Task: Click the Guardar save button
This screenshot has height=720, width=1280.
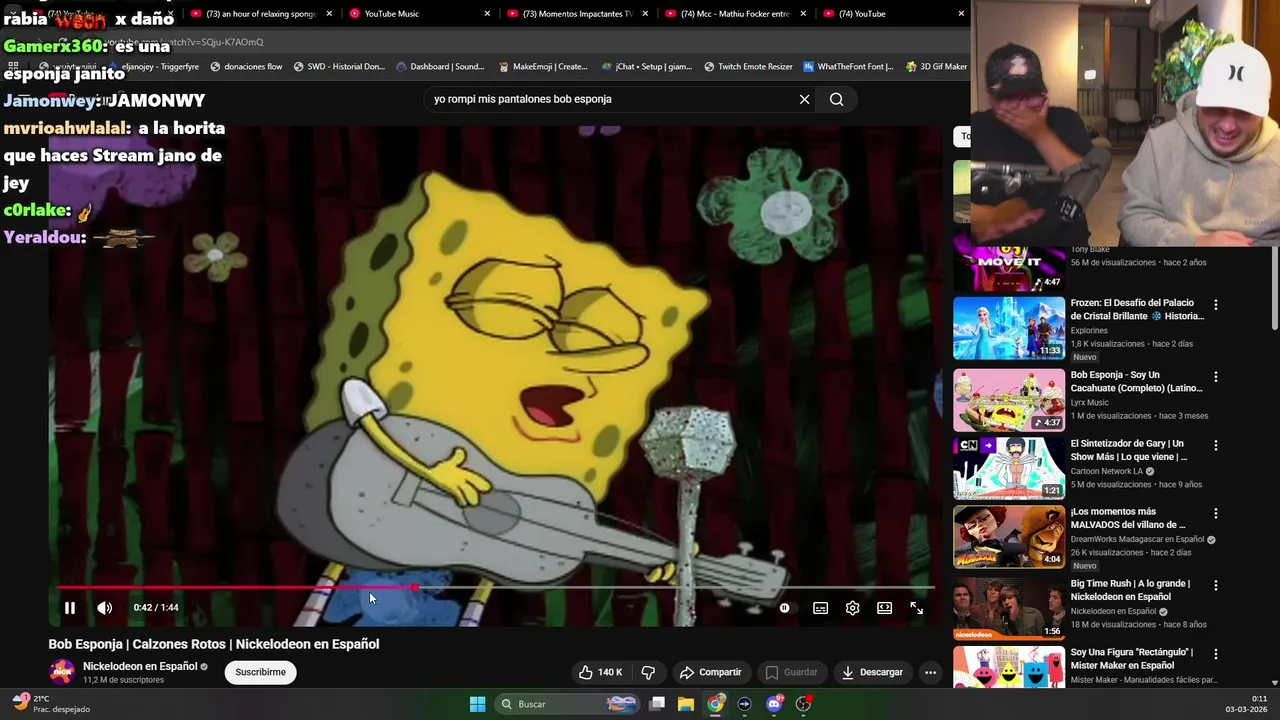Action: click(791, 672)
